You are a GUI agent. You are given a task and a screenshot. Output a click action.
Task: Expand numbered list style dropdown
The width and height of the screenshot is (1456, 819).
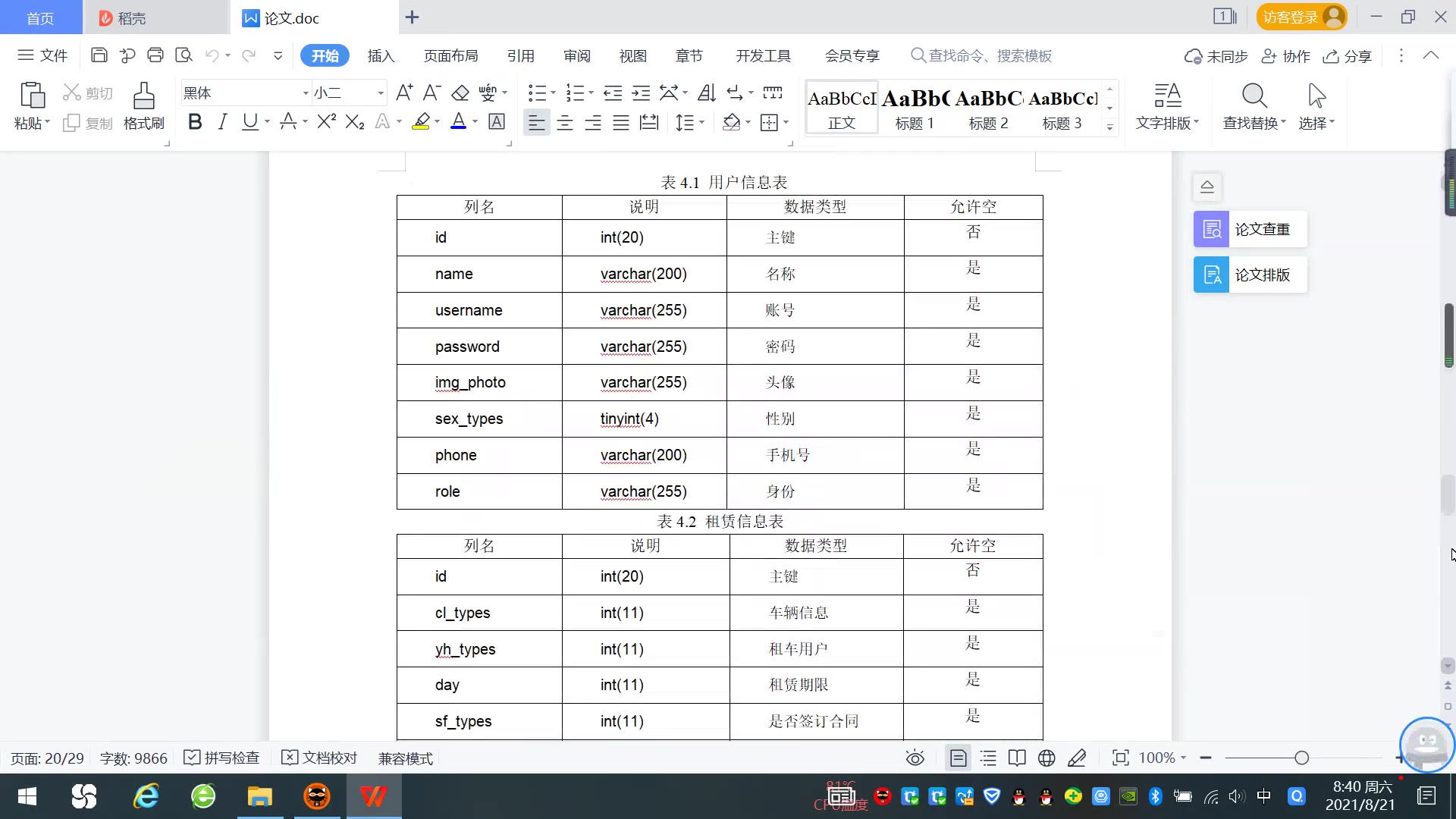[591, 93]
